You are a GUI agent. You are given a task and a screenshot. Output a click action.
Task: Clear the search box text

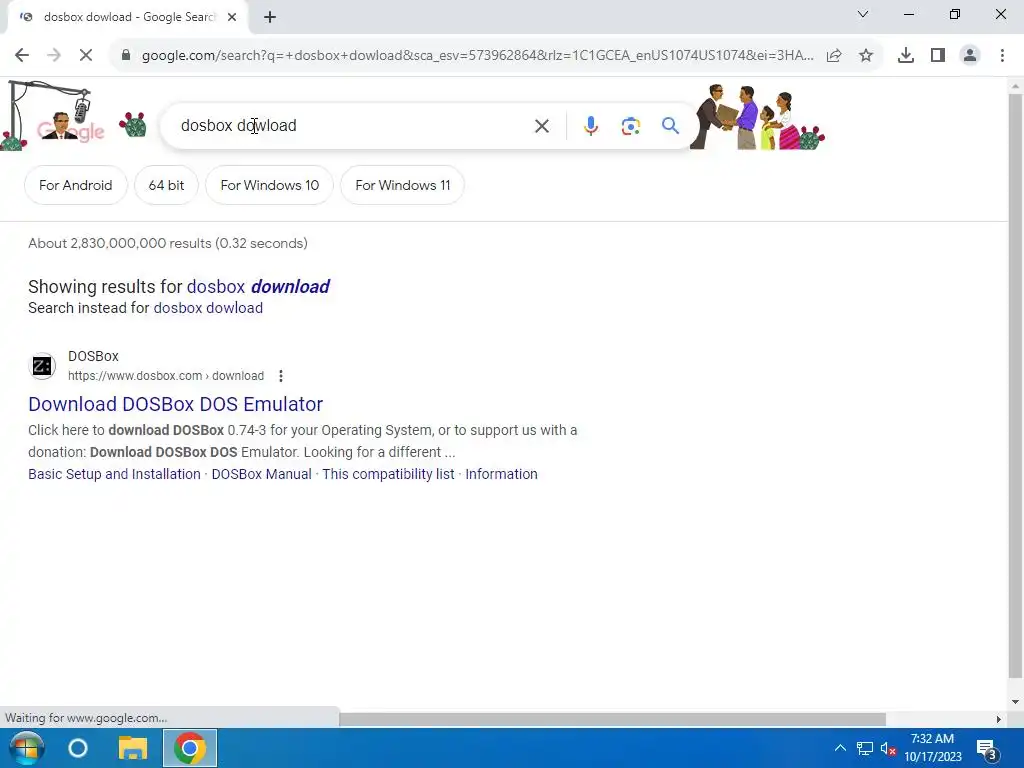[x=542, y=126]
